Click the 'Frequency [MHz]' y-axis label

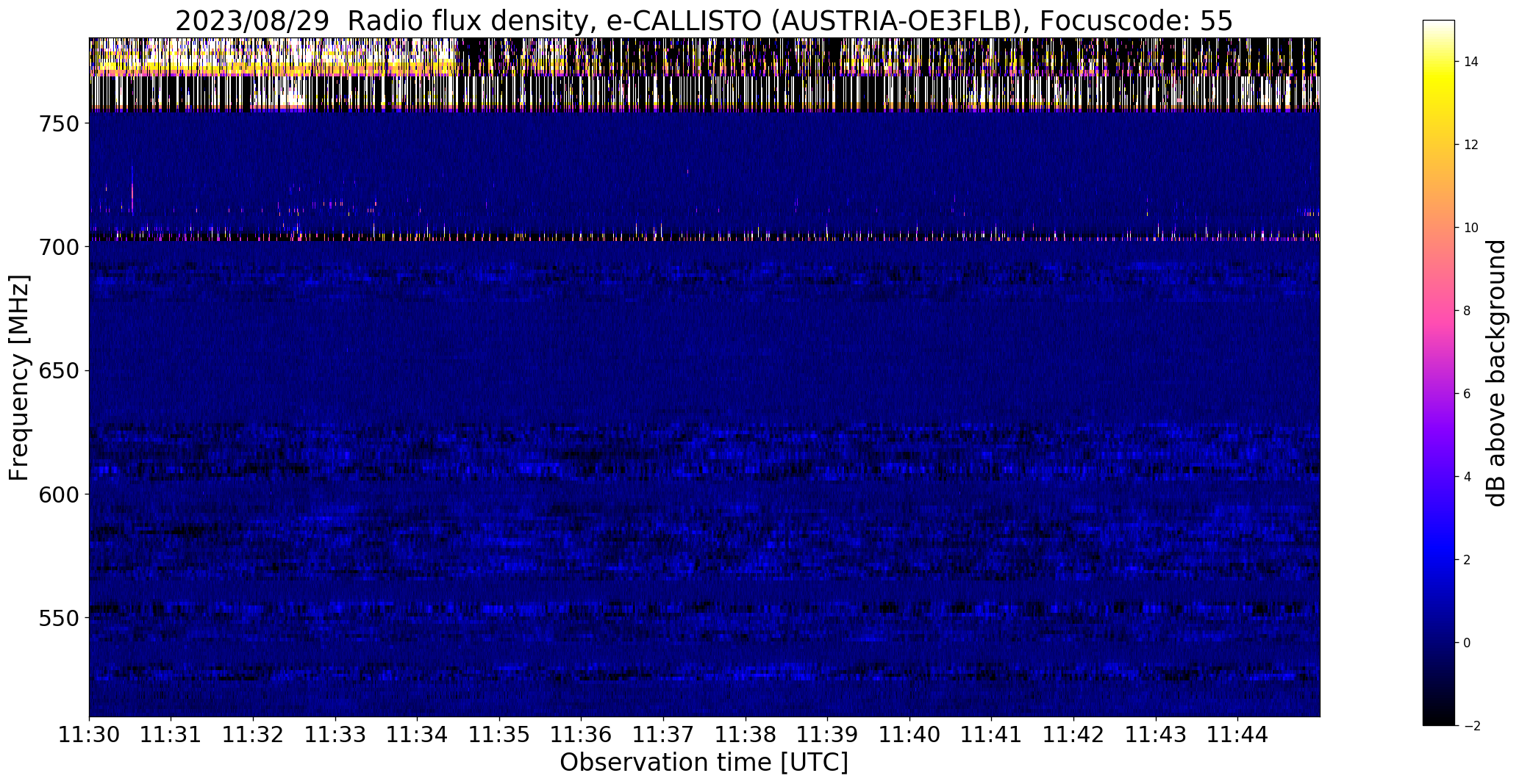pos(19,378)
